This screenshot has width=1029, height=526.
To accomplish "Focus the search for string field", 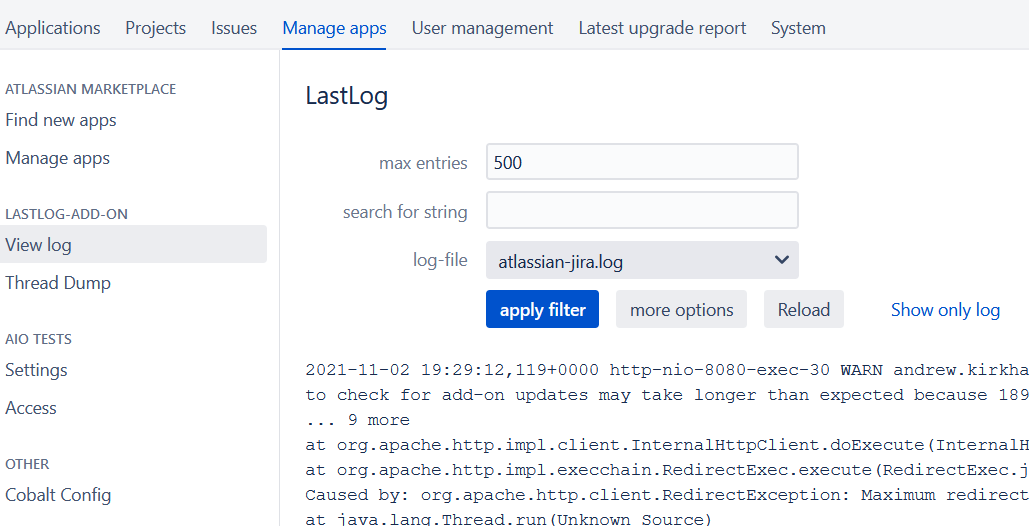I will (x=641, y=211).
